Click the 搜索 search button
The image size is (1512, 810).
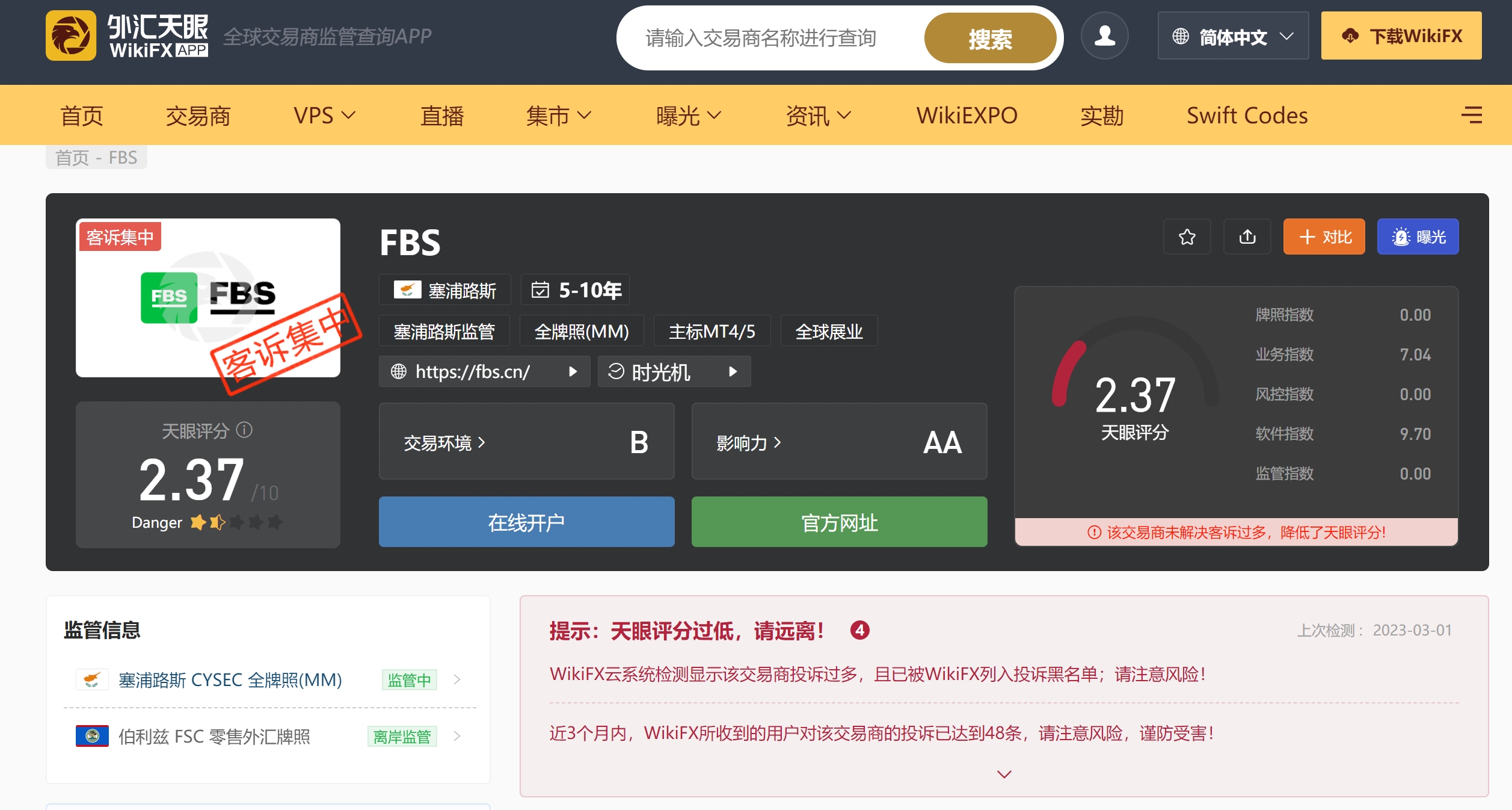pos(990,38)
